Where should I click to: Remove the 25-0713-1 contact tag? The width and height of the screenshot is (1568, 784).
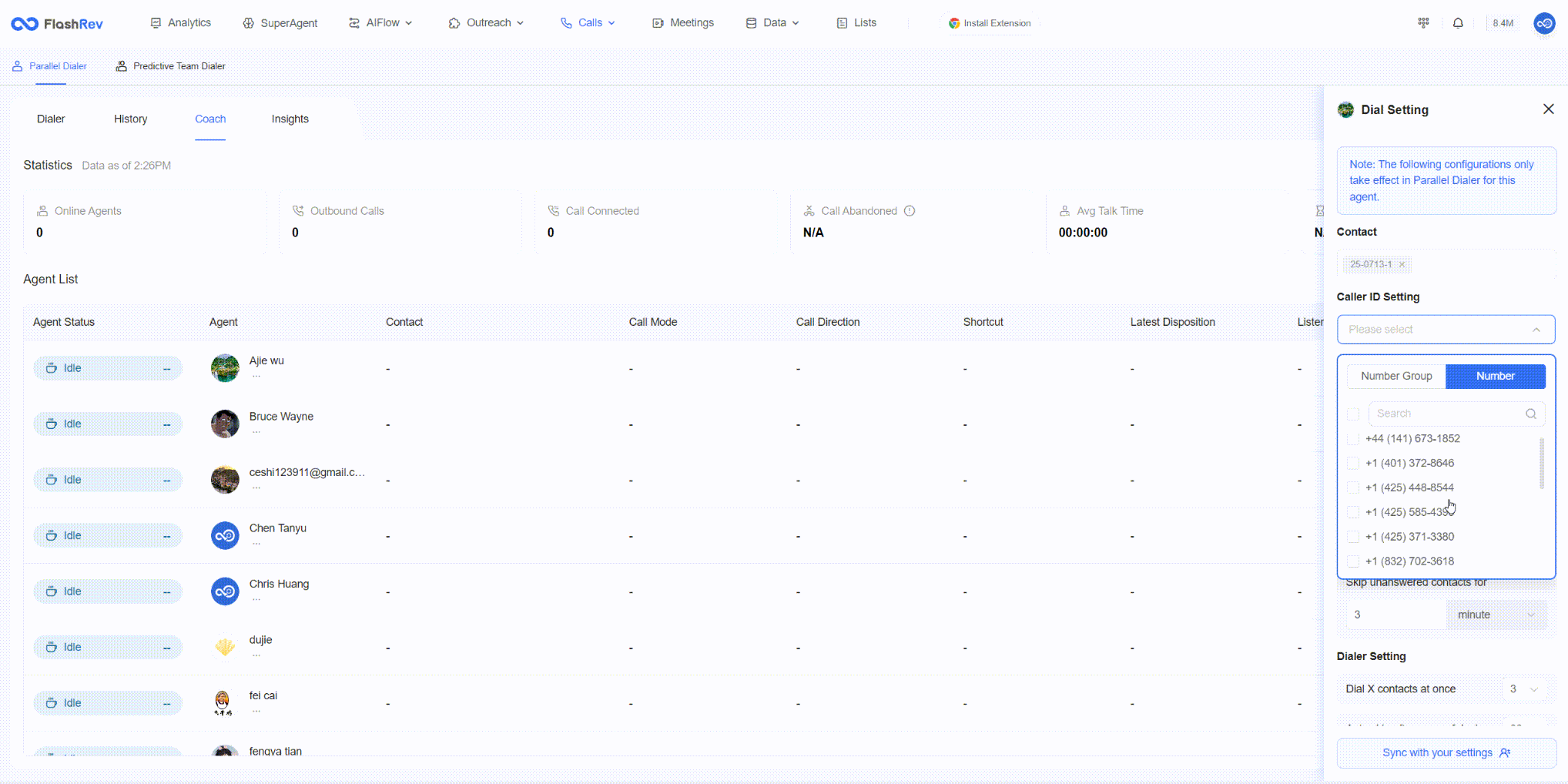1402,264
